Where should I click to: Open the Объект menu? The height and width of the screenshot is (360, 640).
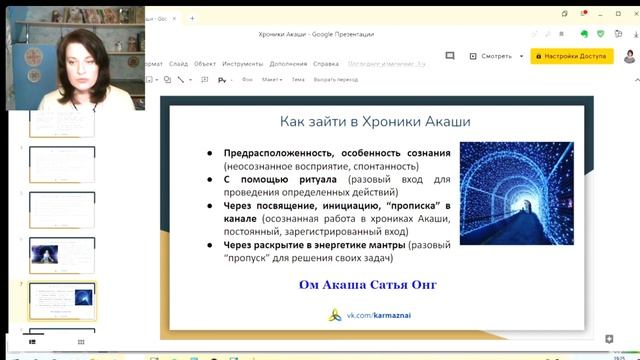[205, 64]
